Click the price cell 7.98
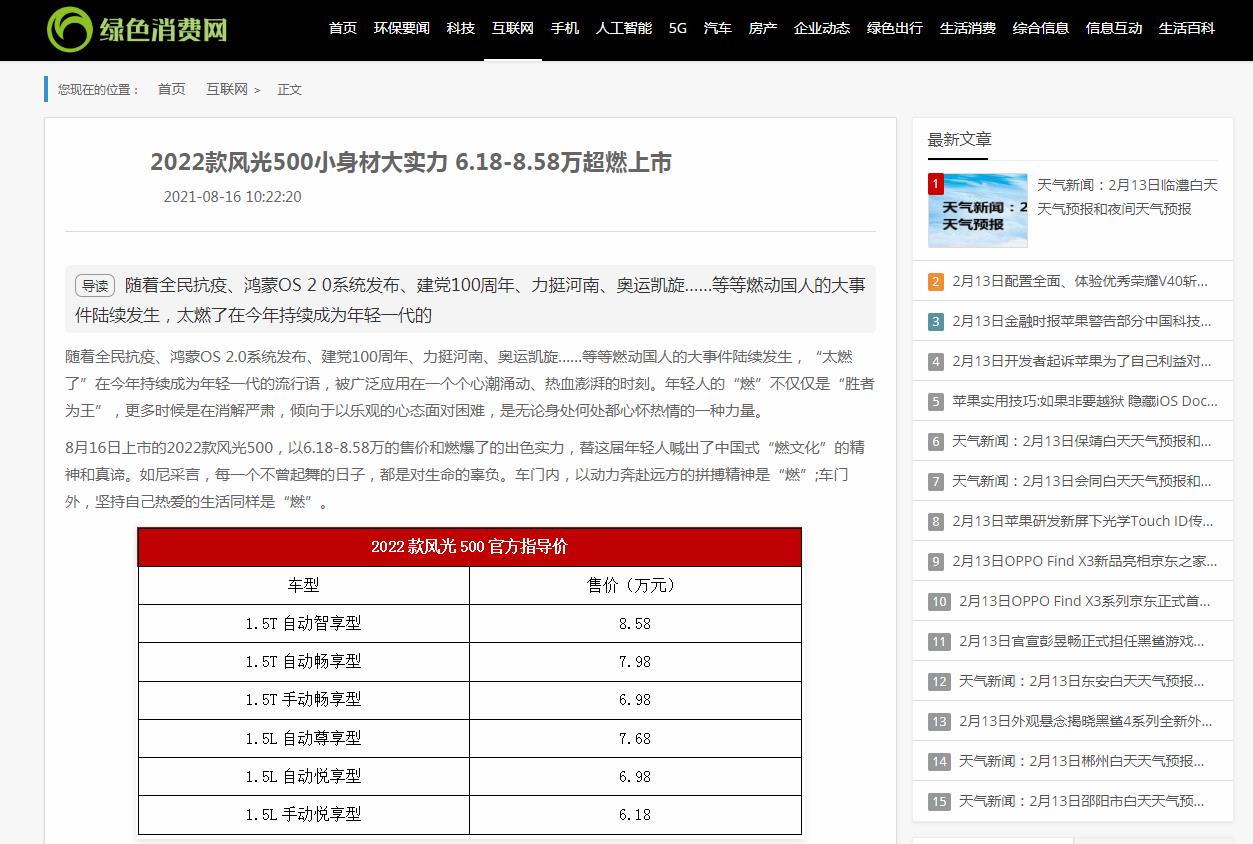This screenshot has width=1253, height=844. click(x=635, y=661)
